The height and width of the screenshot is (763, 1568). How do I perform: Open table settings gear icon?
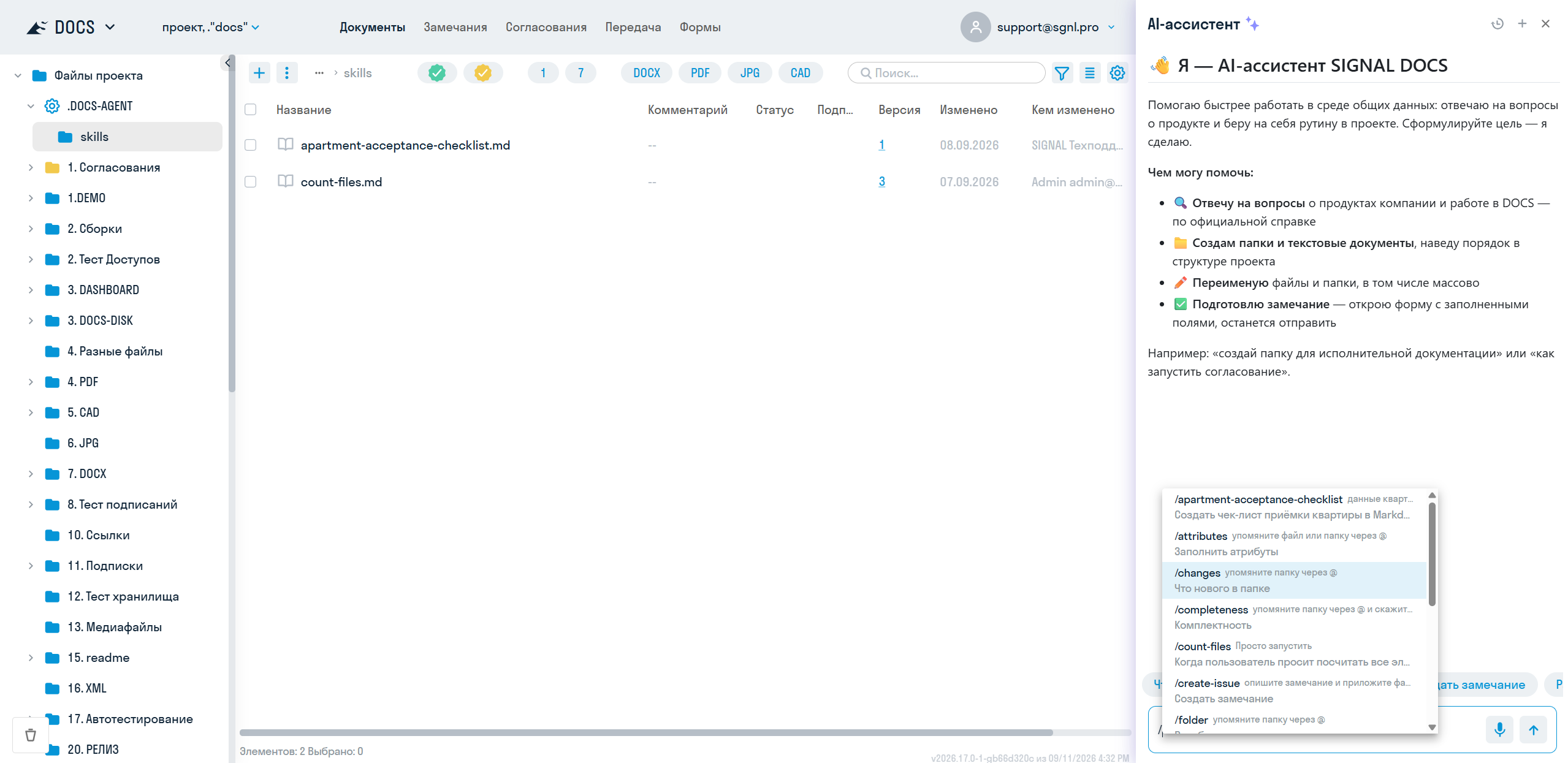click(x=1117, y=73)
